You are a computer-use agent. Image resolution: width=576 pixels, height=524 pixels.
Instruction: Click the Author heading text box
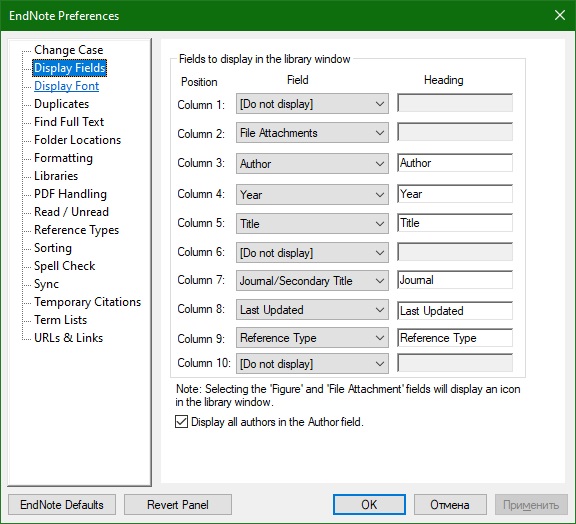(x=455, y=163)
